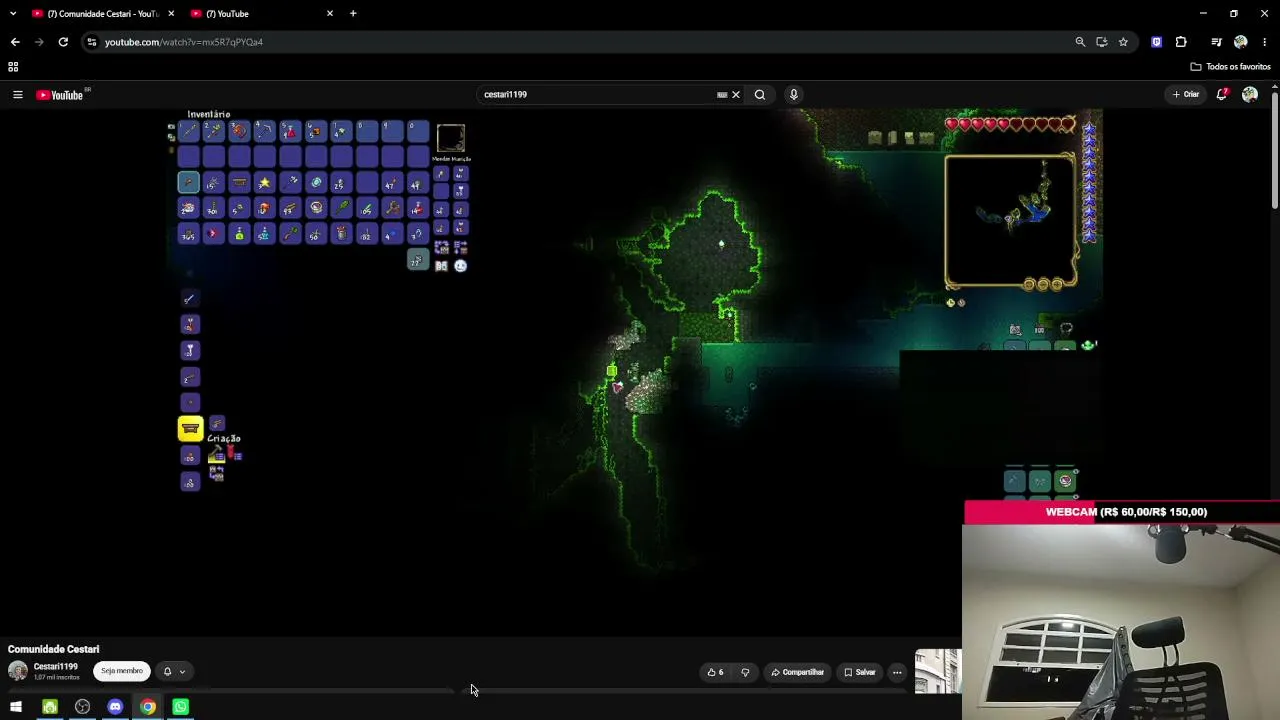Click the install app icon in address bar
1280x720 pixels.
[x=1102, y=42]
